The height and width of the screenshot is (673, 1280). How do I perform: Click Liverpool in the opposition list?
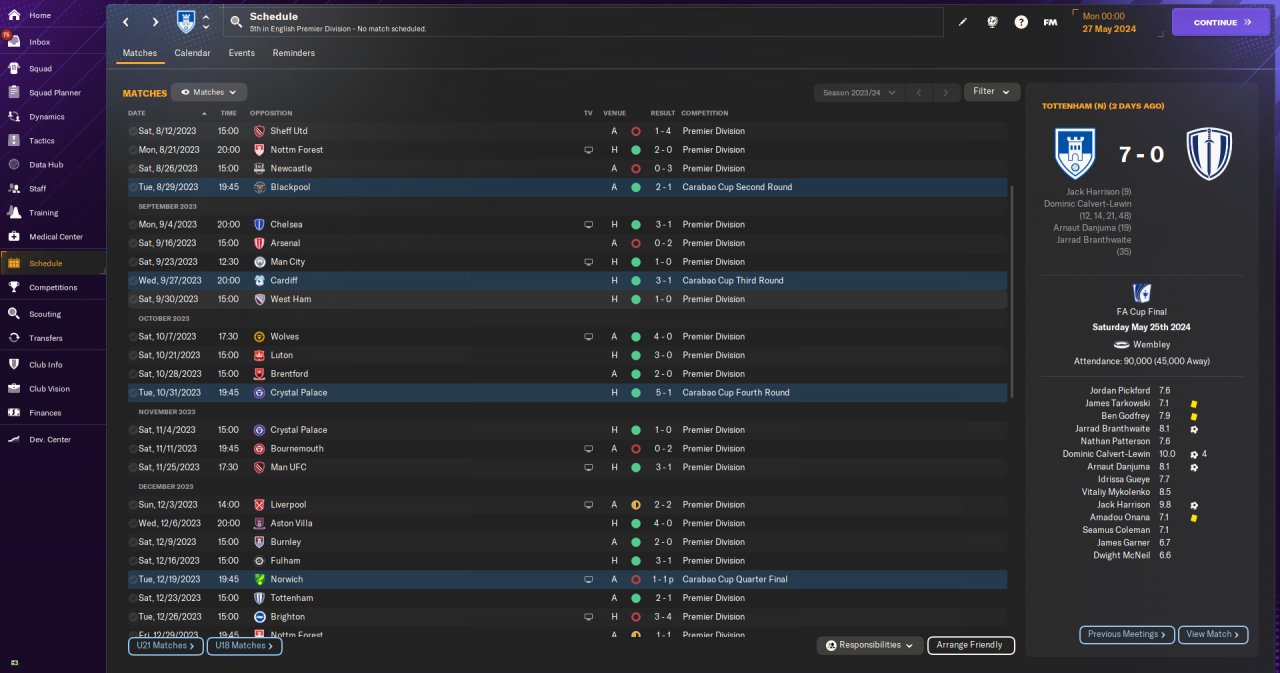(288, 505)
